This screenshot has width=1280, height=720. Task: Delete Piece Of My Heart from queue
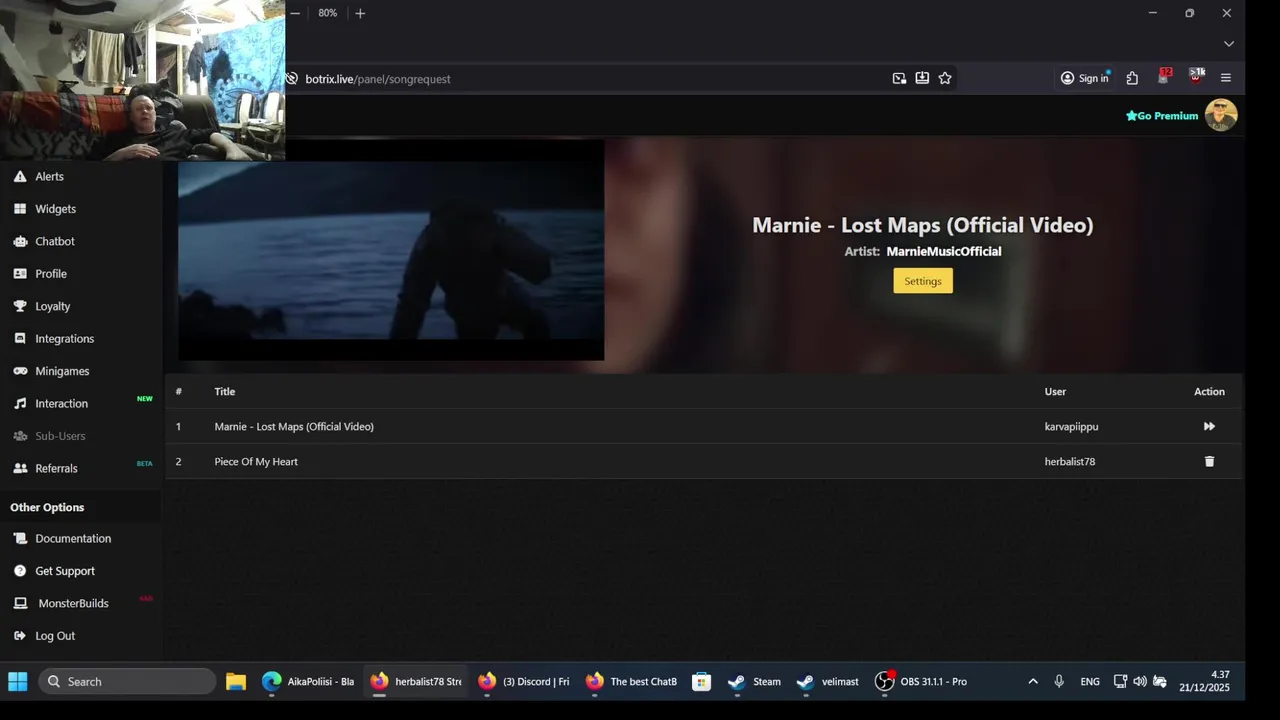[x=1209, y=462]
